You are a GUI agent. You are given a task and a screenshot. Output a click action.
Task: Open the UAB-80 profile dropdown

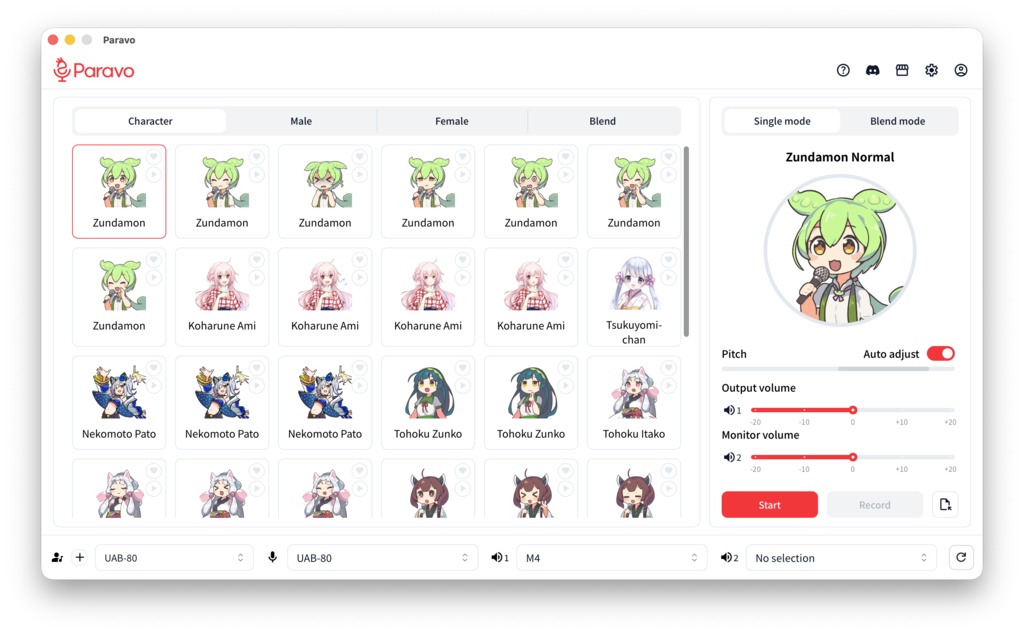click(x=174, y=558)
